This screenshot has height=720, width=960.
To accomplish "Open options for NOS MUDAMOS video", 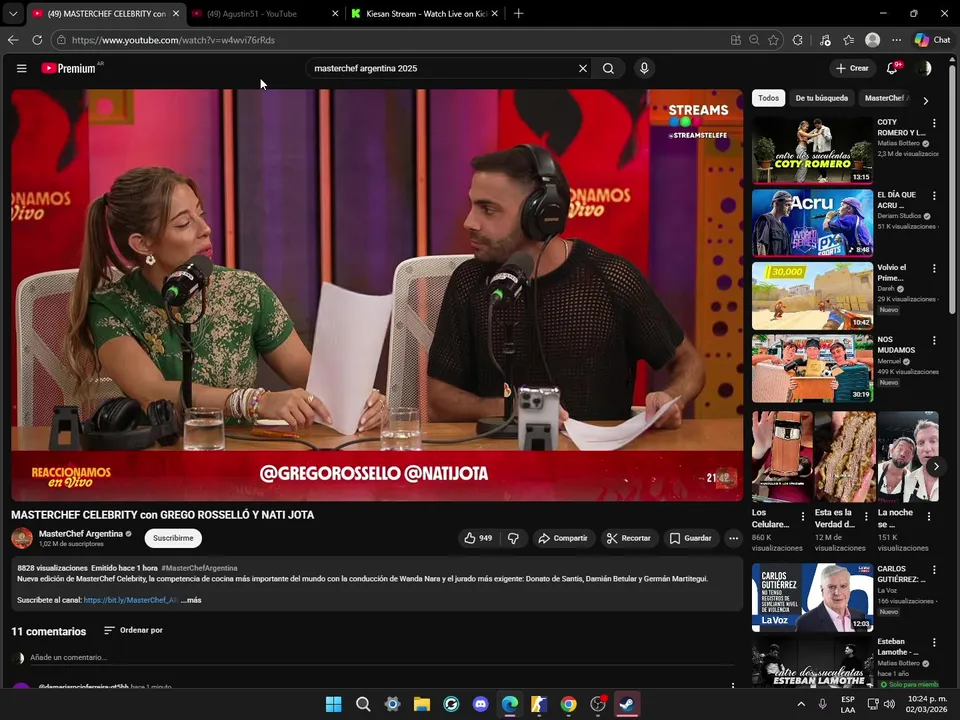I will [x=934, y=340].
